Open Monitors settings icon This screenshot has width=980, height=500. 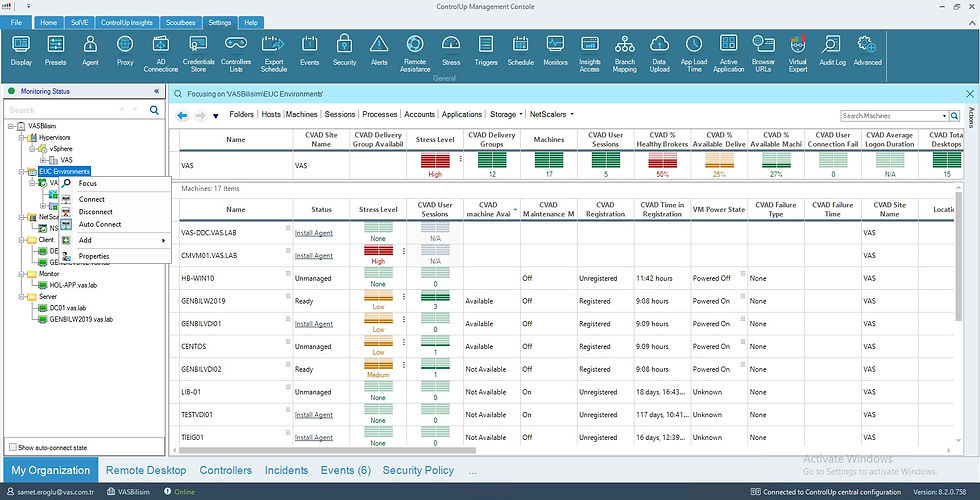(x=556, y=51)
